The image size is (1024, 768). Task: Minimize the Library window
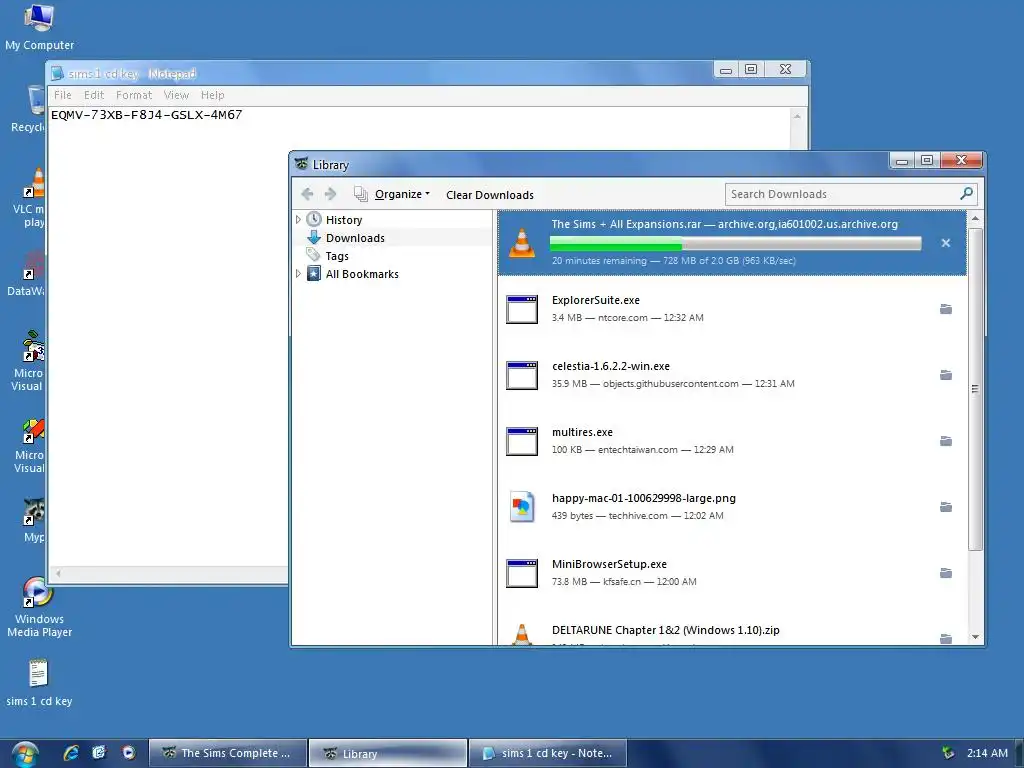[x=902, y=161]
